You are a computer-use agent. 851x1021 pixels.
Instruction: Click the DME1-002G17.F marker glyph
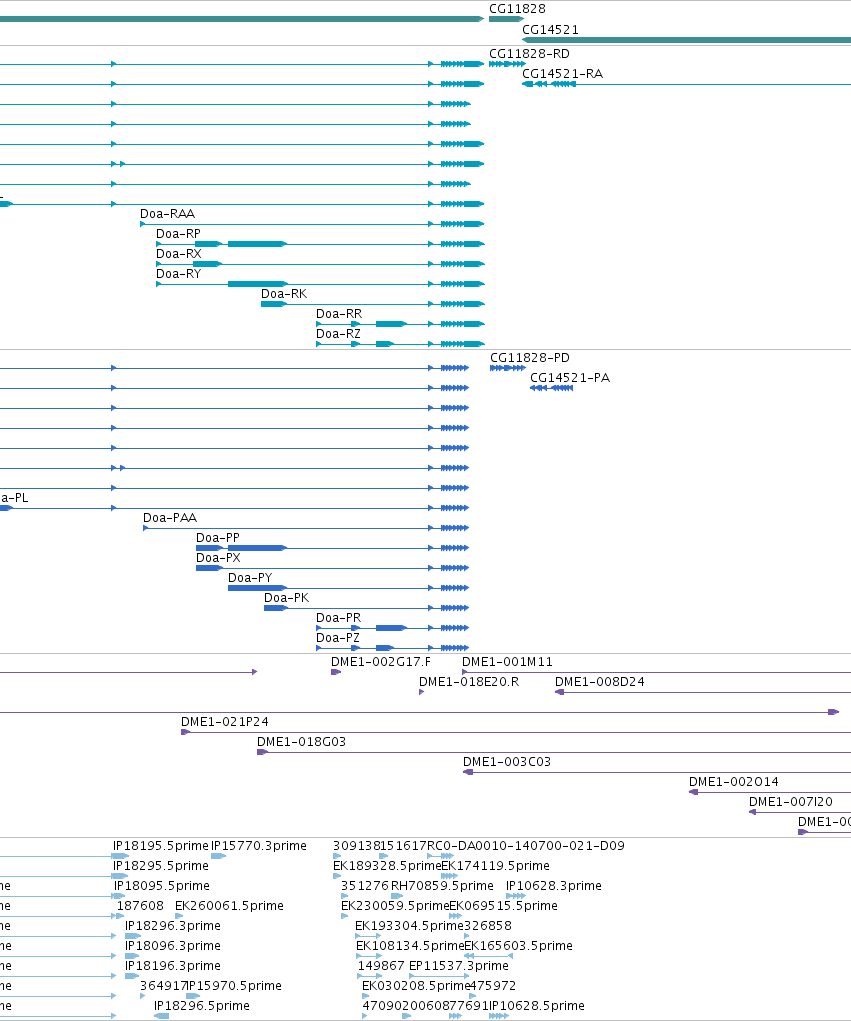click(336, 672)
